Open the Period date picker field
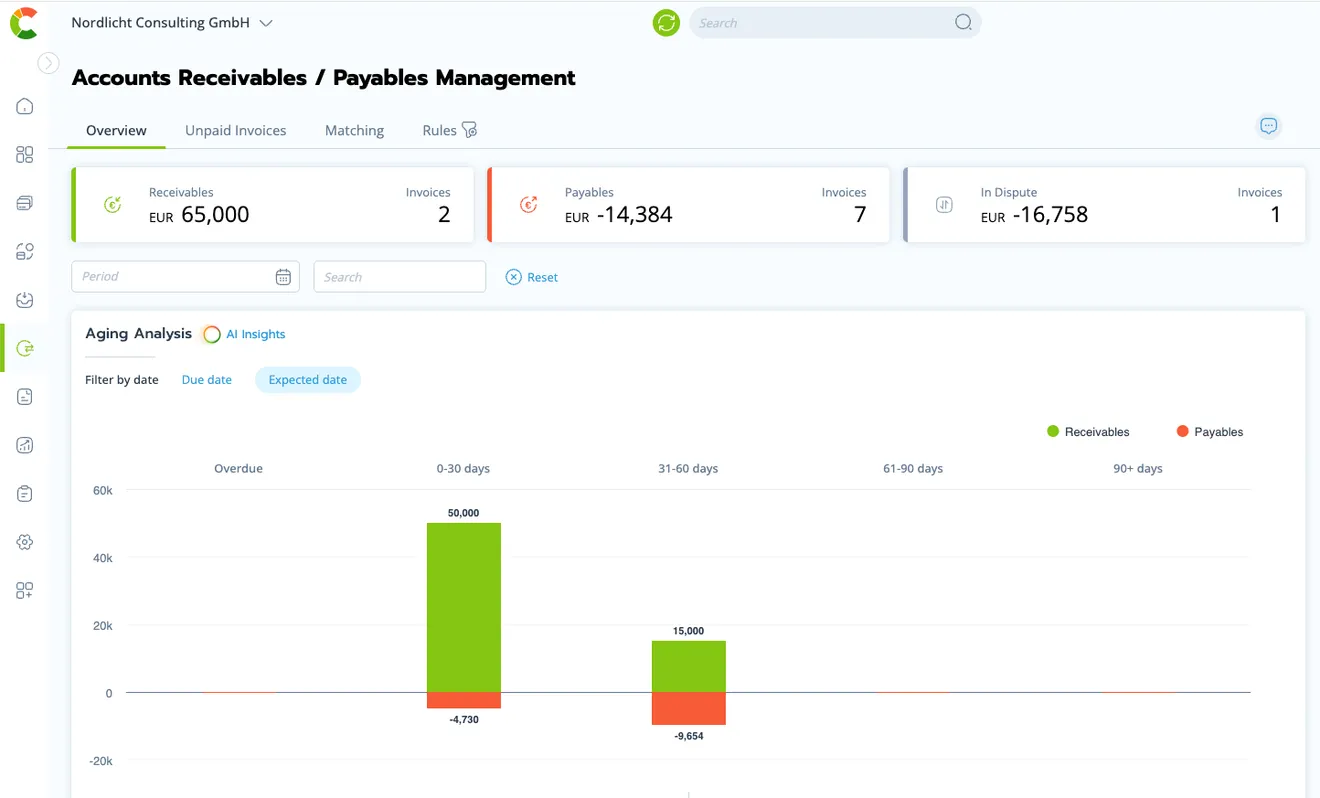 point(185,277)
